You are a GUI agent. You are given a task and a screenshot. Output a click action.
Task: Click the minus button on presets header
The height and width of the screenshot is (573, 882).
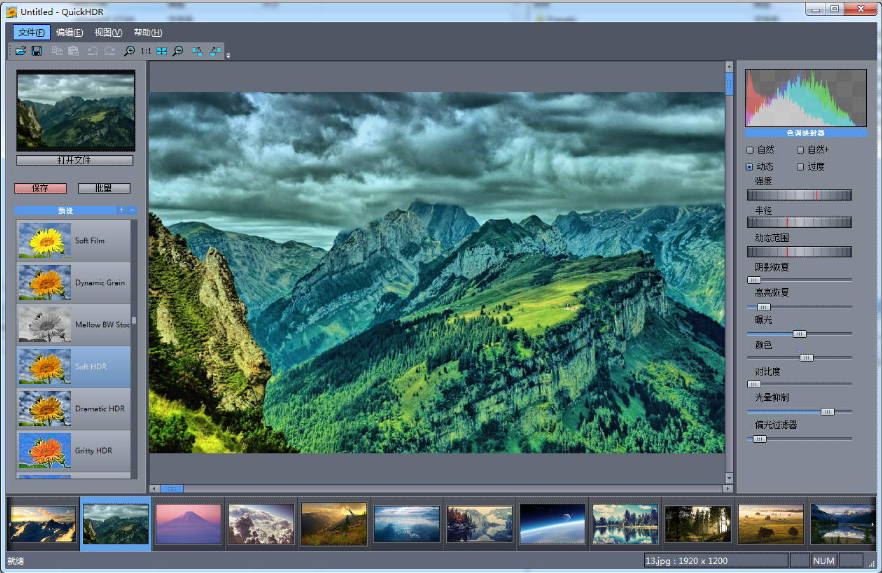[x=133, y=210]
